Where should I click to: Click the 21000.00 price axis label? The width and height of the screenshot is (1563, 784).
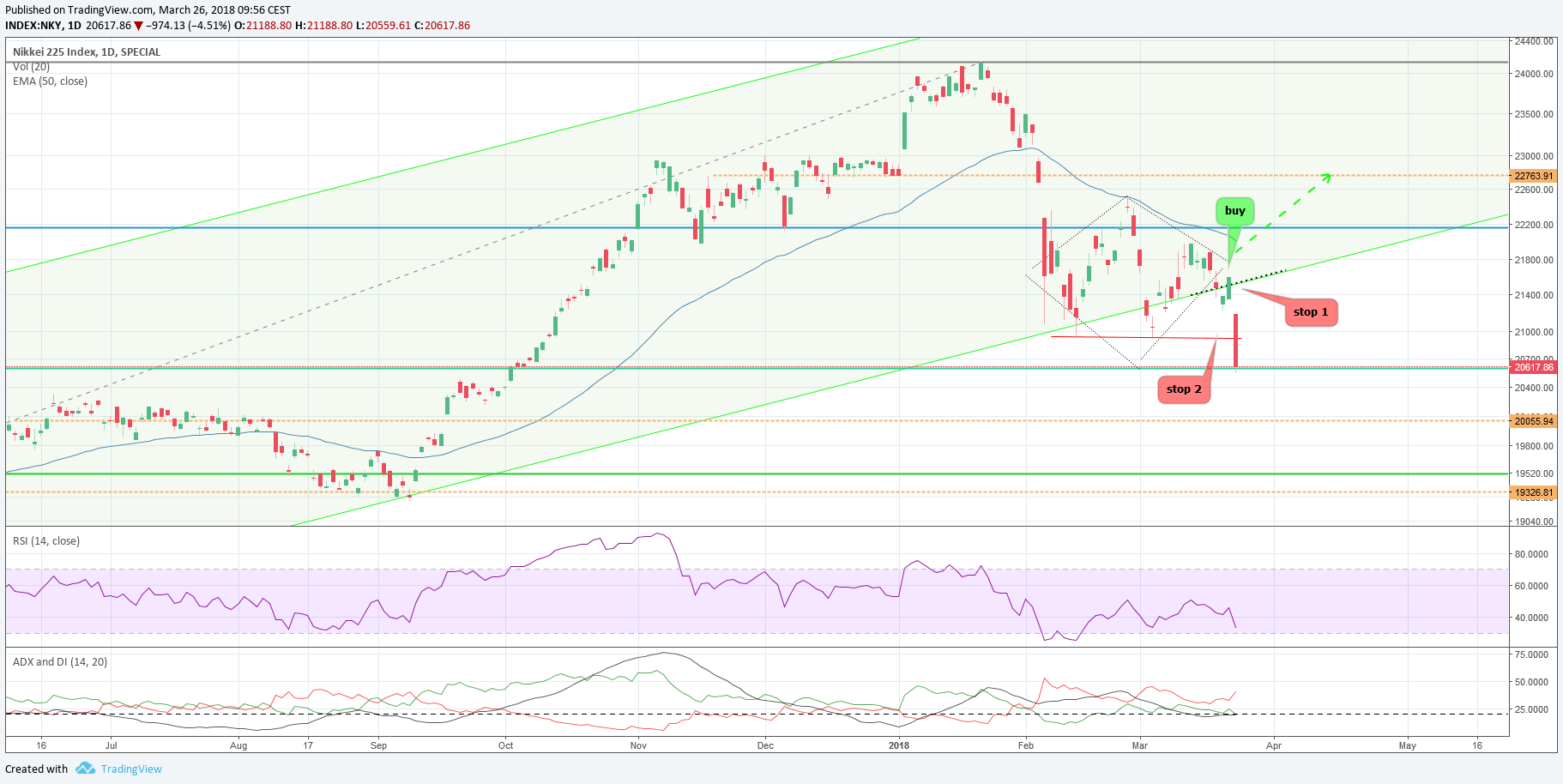tap(1534, 332)
